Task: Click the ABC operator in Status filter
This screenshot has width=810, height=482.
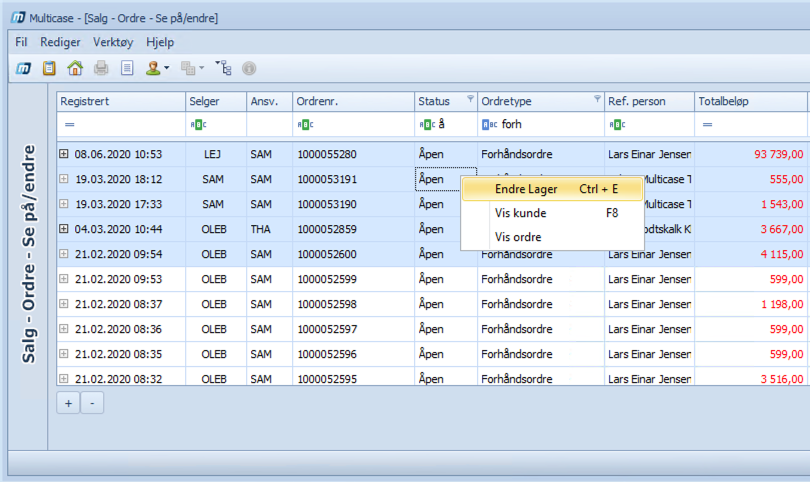Action: tap(427, 125)
